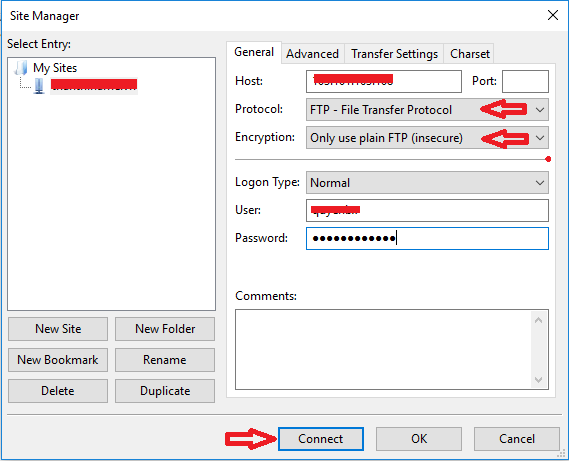This screenshot has height=461, width=569.
Task: Open the Protocol dropdown
Action: [x=427, y=110]
